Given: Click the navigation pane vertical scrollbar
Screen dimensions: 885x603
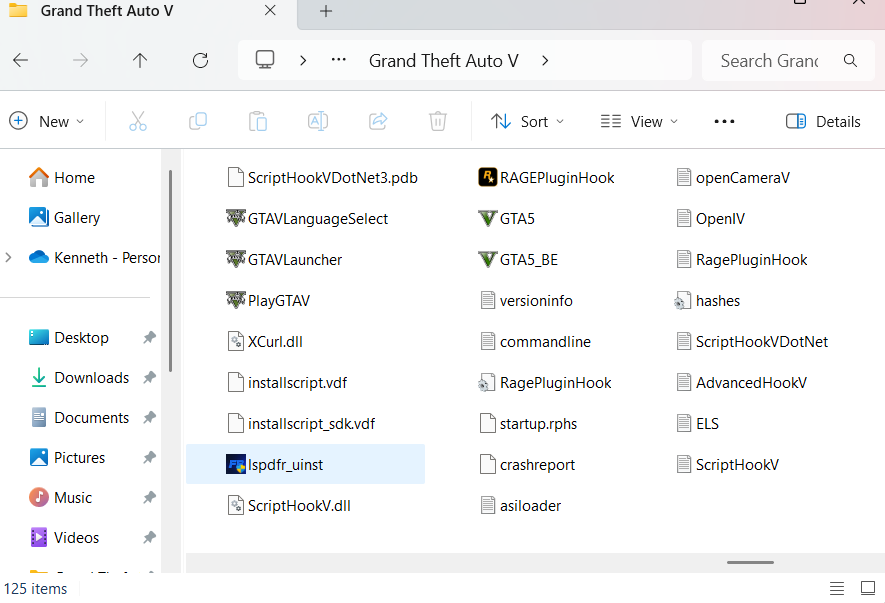Looking at the screenshot, I should pyautogui.click(x=170, y=271).
